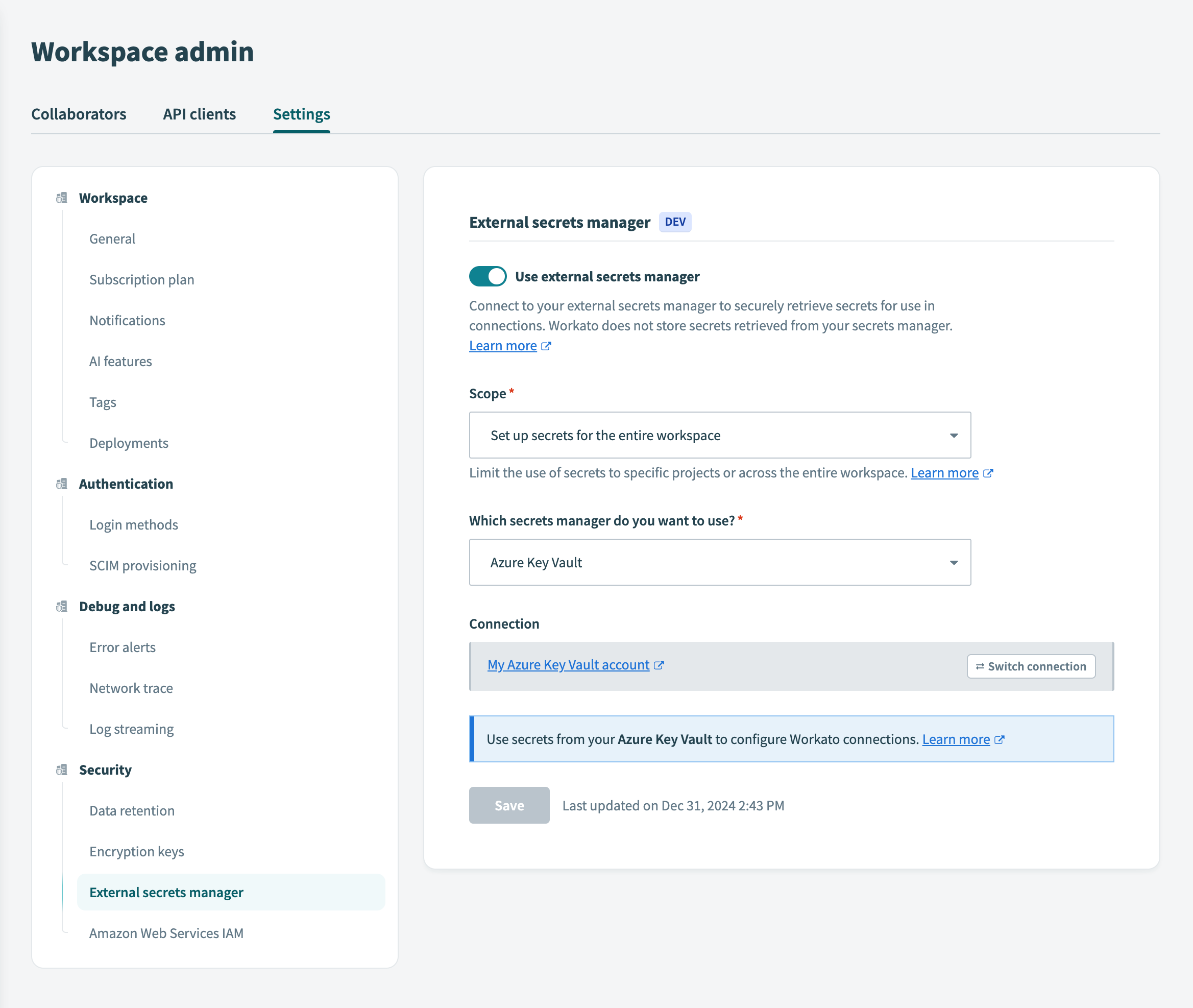The width and height of the screenshot is (1193, 1008).
Task: Click external-link icon next to Azure account link
Action: (x=659, y=665)
